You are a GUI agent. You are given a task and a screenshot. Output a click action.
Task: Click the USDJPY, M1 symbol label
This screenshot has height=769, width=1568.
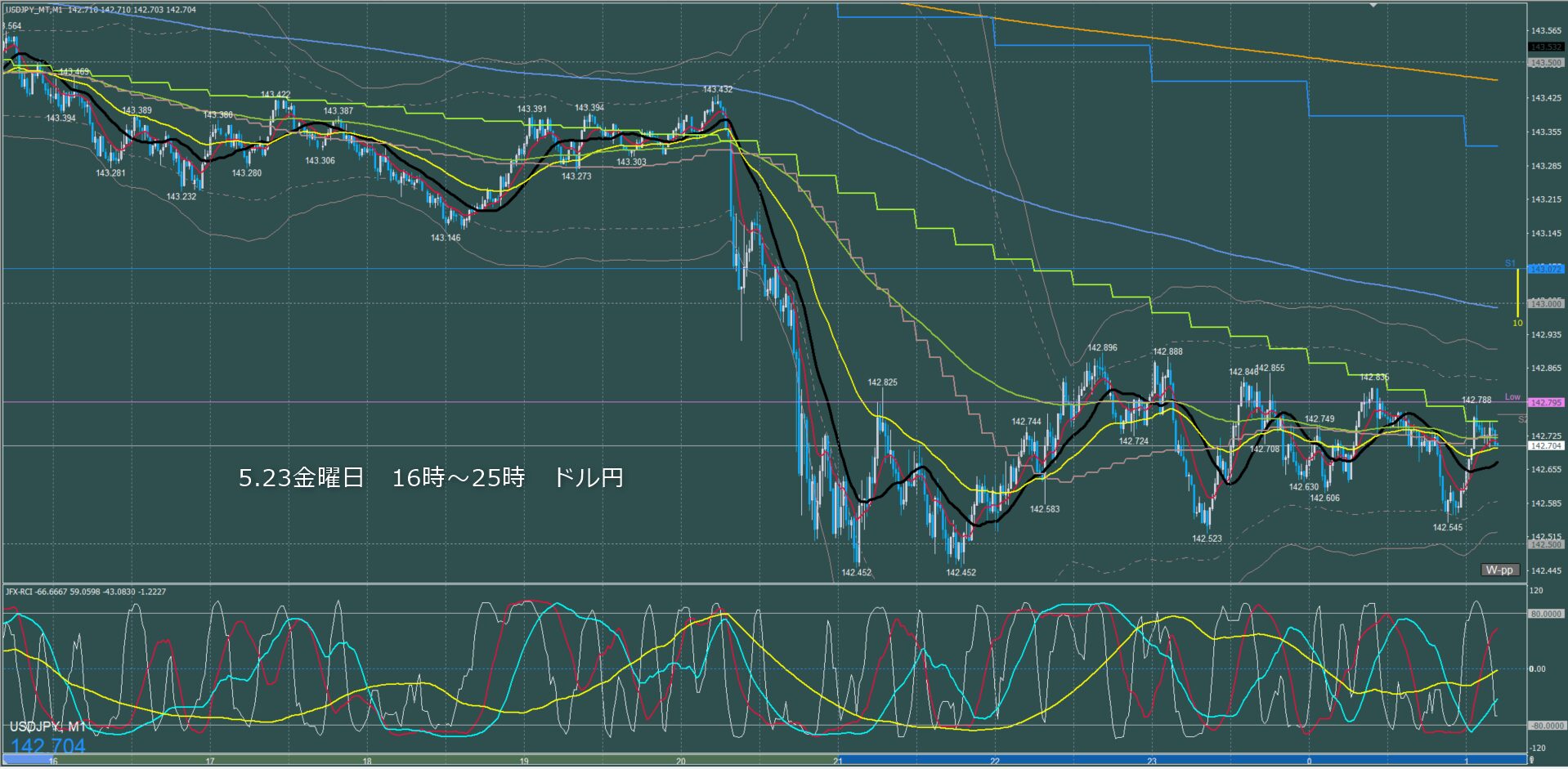click(47, 727)
